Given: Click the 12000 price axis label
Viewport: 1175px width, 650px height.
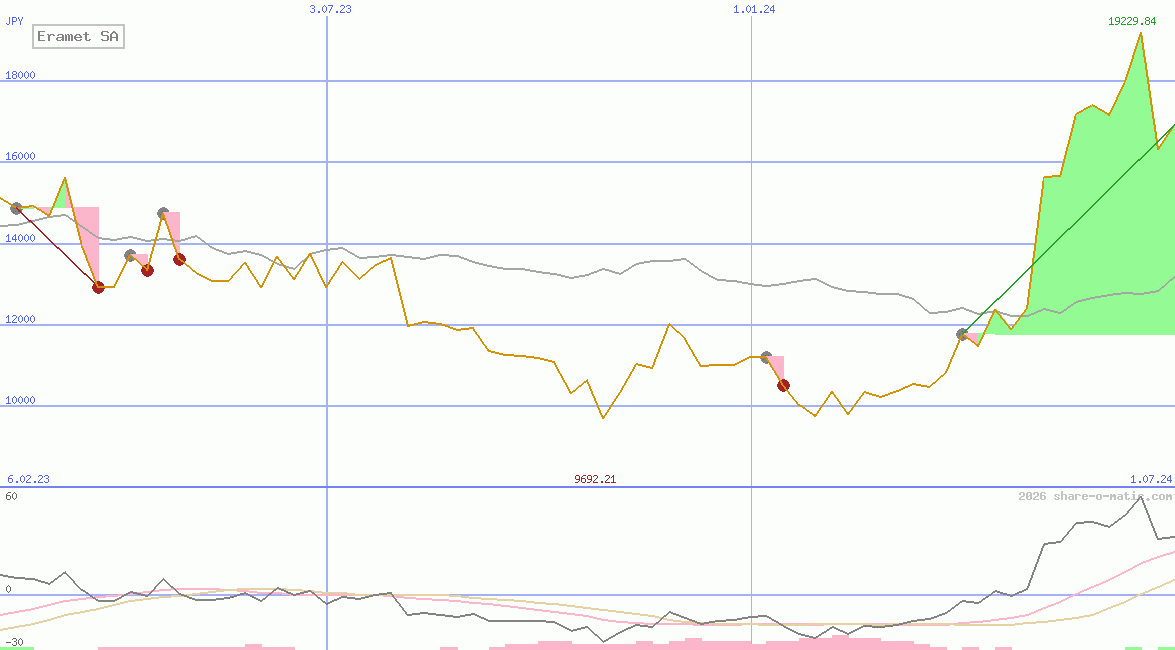Looking at the screenshot, I should 20,319.
